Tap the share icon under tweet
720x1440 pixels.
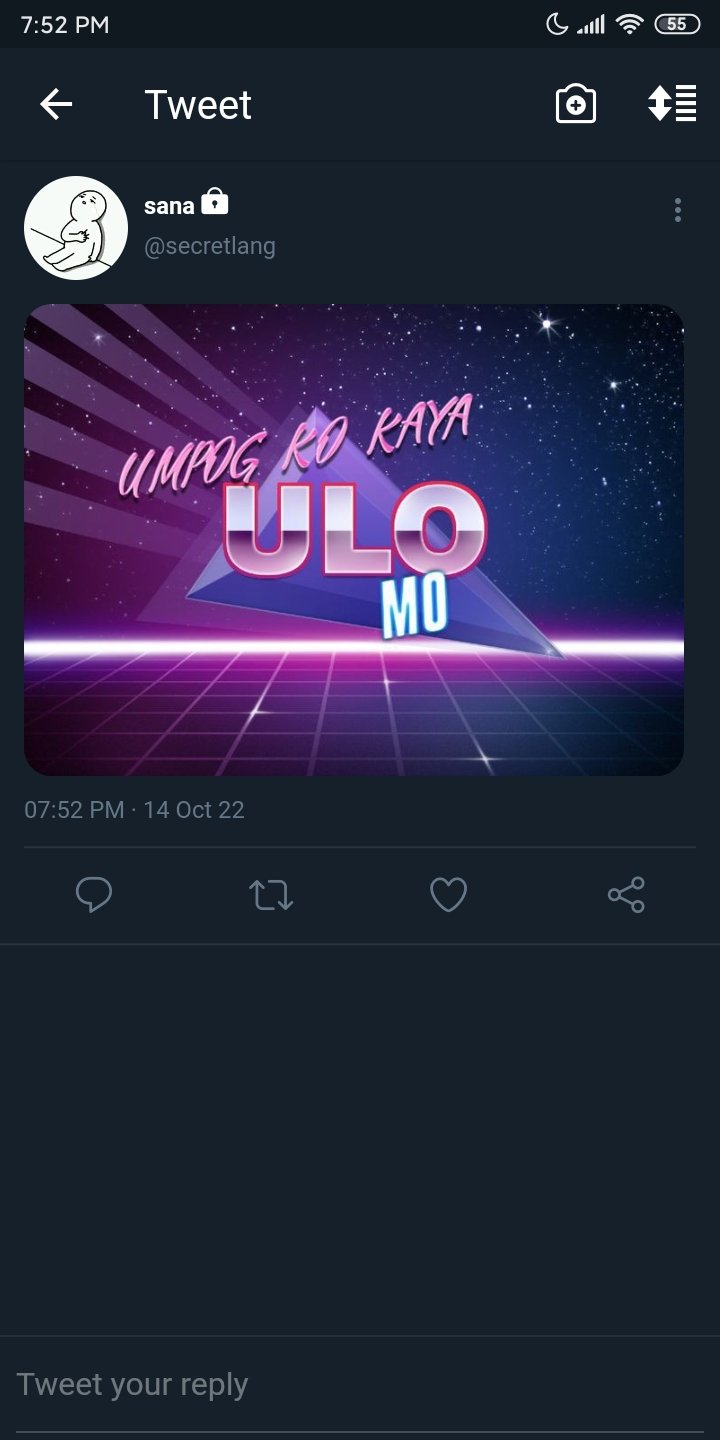626,895
